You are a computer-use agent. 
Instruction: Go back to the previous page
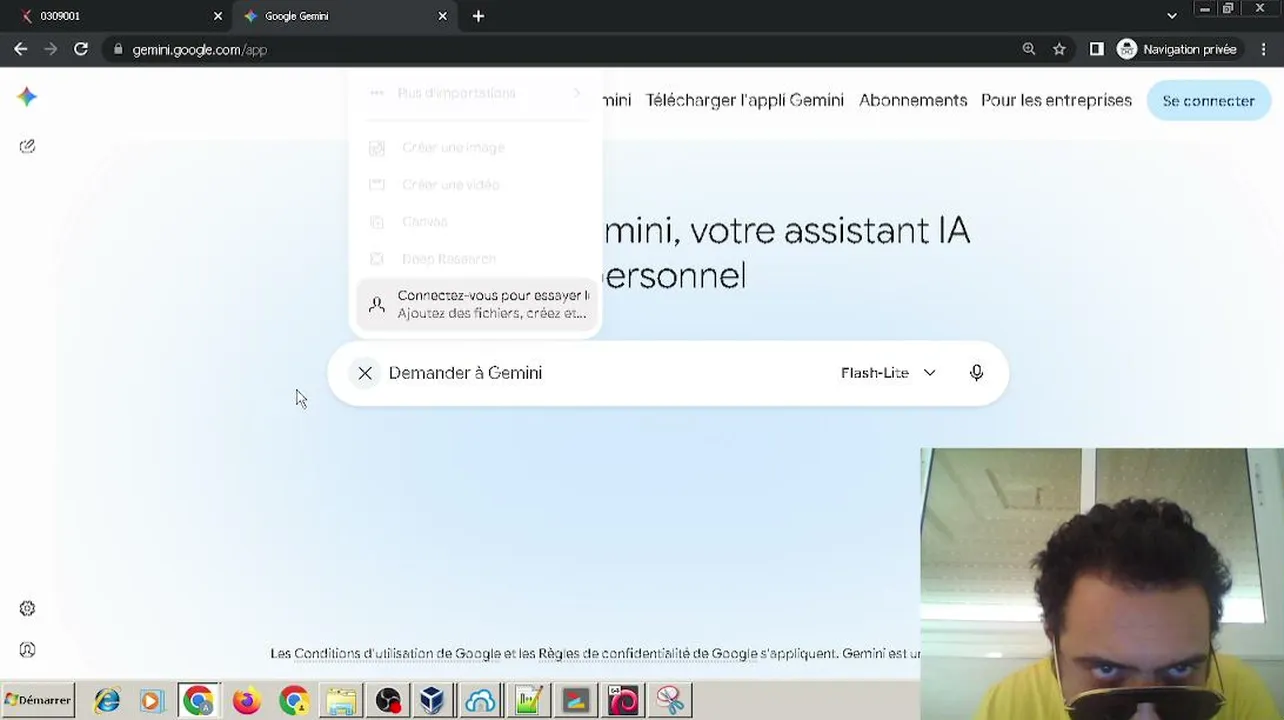point(21,49)
